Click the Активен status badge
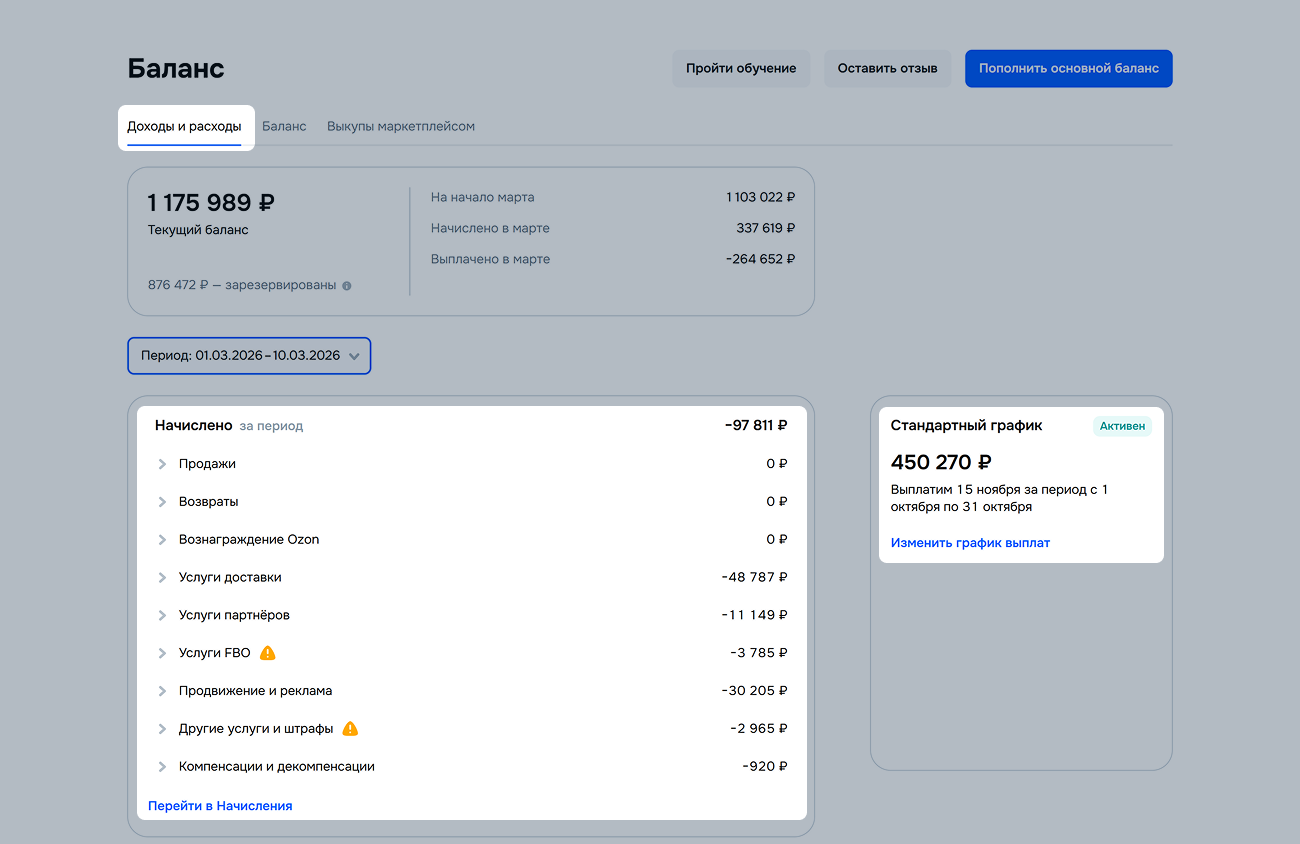The width and height of the screenshot is (1300, 844). (x=1122, y=426)
